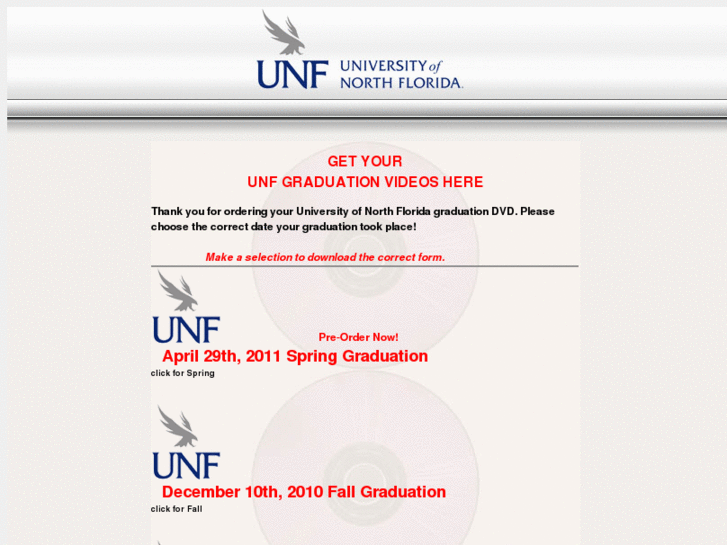Click the University of North Florida header logo
The image size is (727, 545).
(360, 50)
